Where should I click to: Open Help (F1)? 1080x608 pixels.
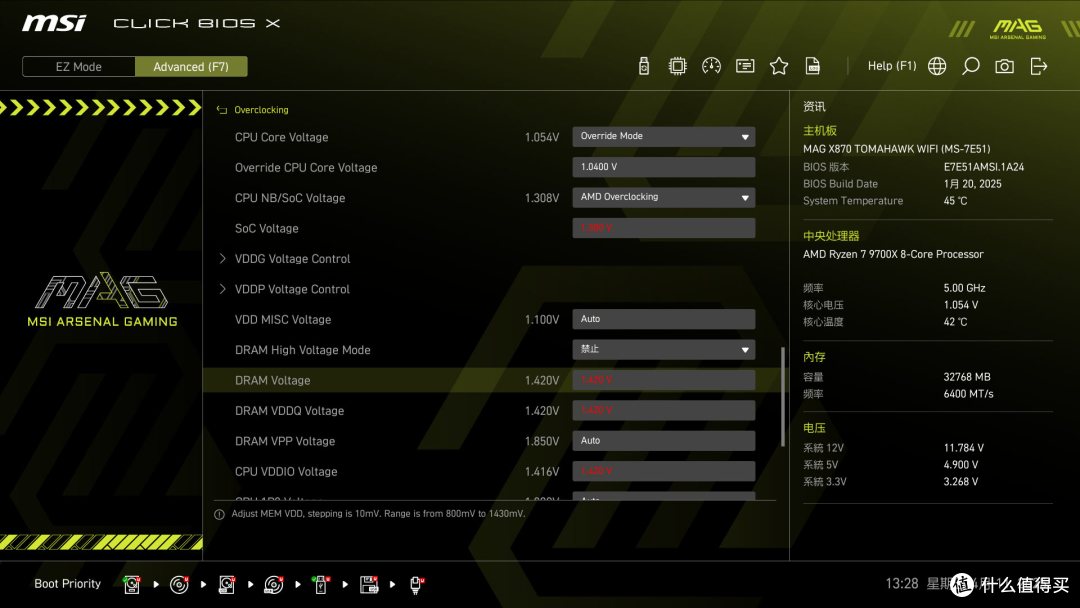click(x=892, y=66)
